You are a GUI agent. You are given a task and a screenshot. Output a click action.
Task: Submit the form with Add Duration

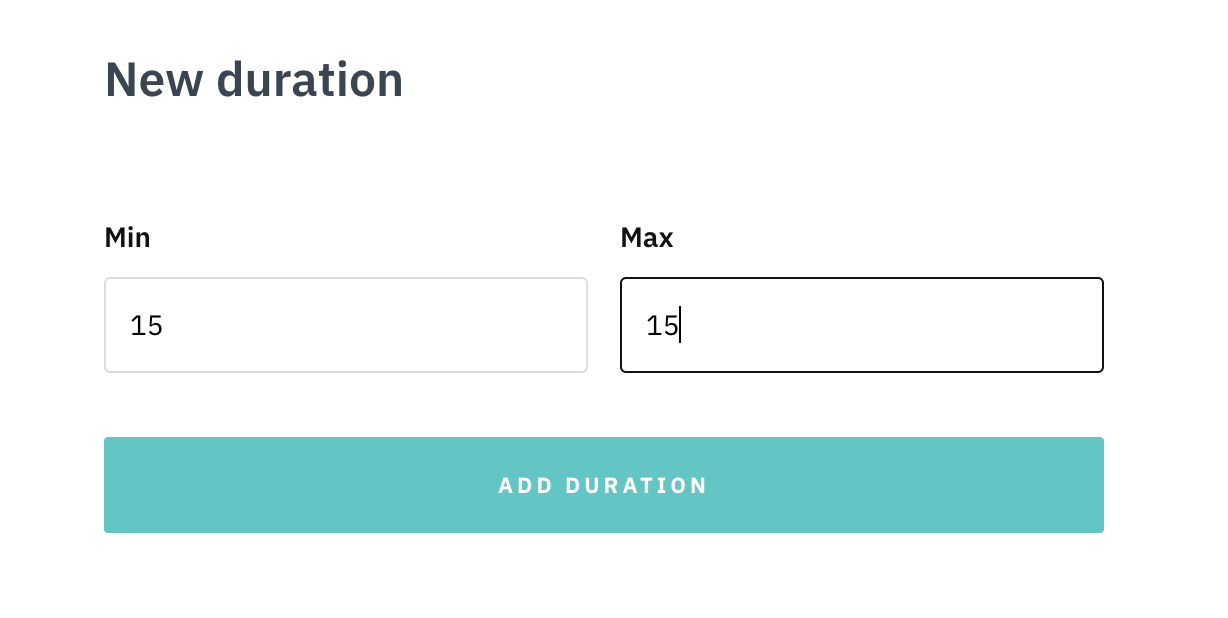tap(603, 485)
